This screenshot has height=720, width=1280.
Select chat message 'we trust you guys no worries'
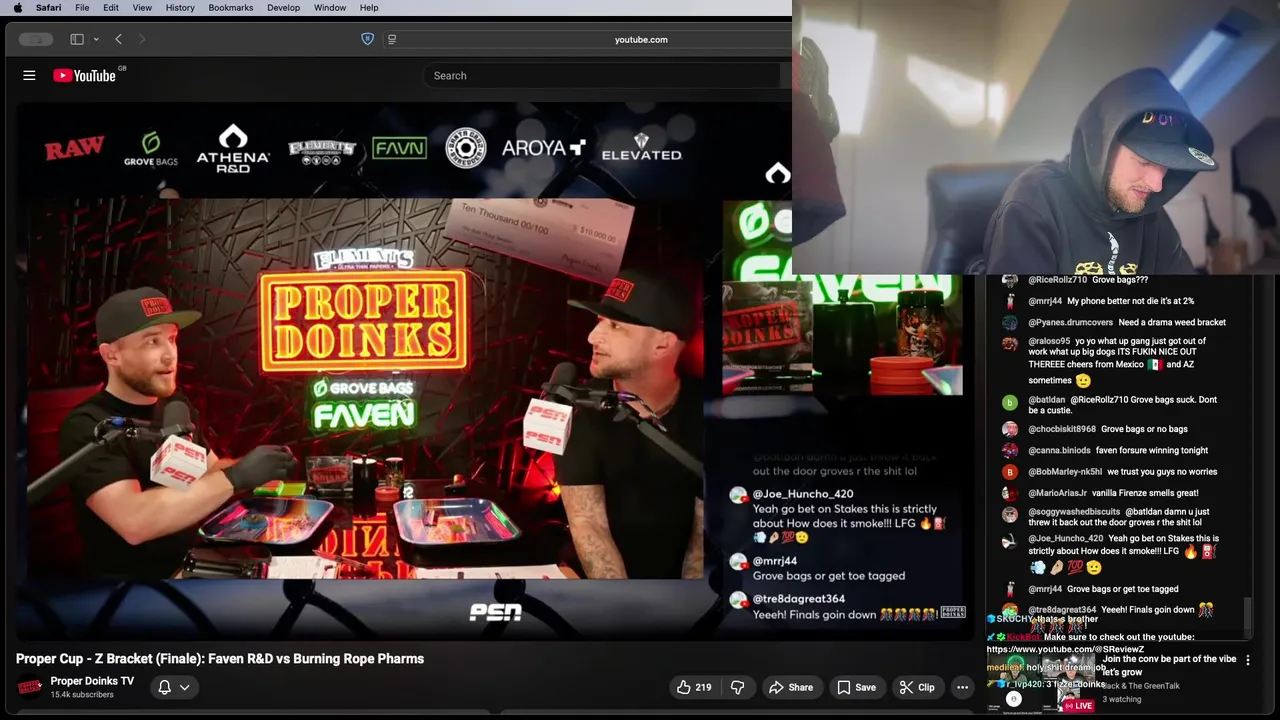click(1161, 471)
